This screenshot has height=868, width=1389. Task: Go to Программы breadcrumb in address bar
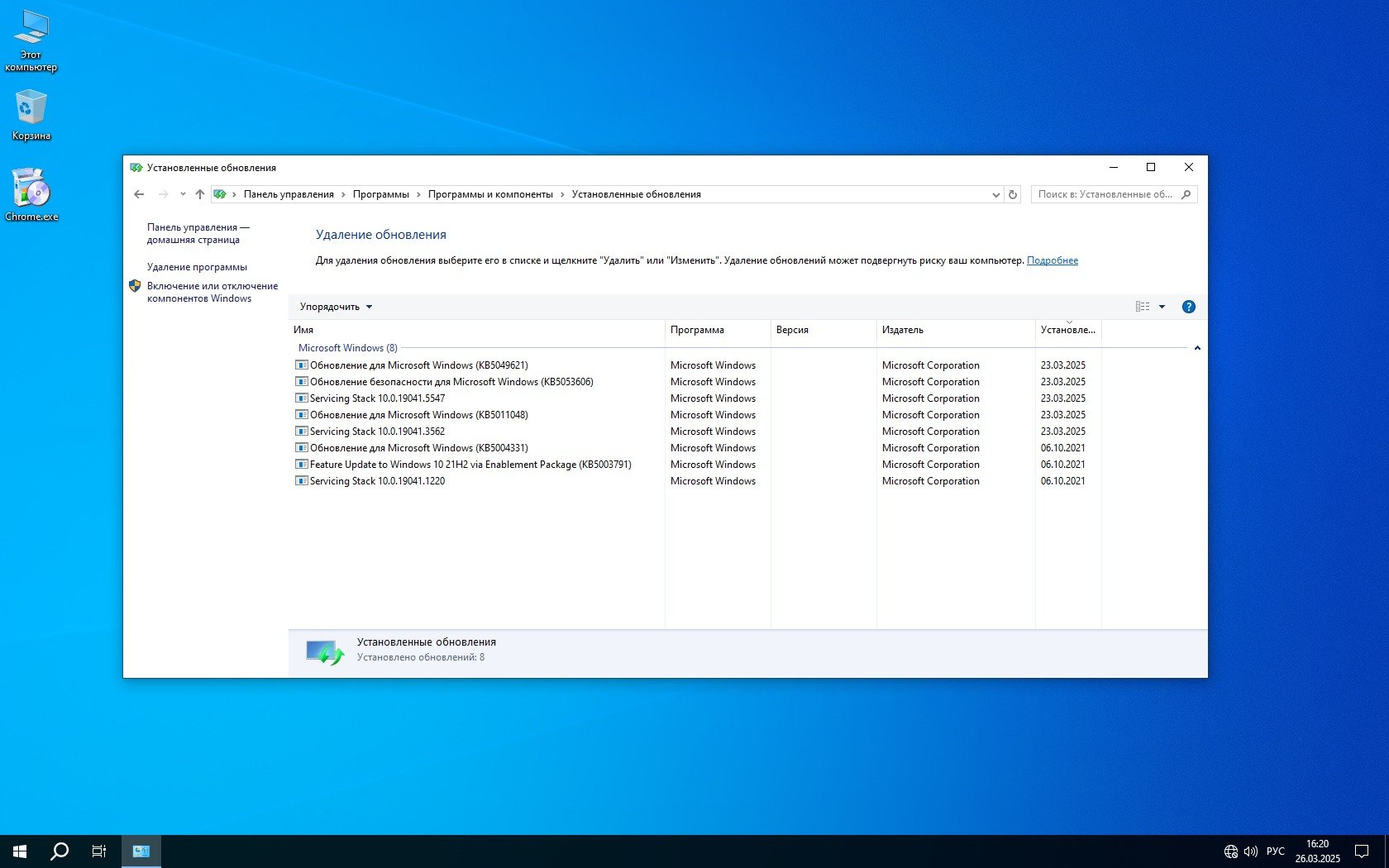[380, 194]
